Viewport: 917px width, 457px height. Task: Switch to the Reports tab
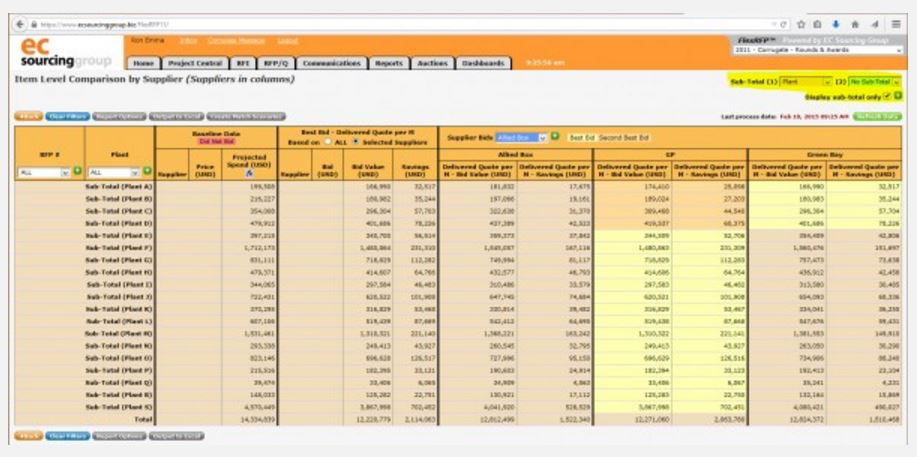(389, 63)
